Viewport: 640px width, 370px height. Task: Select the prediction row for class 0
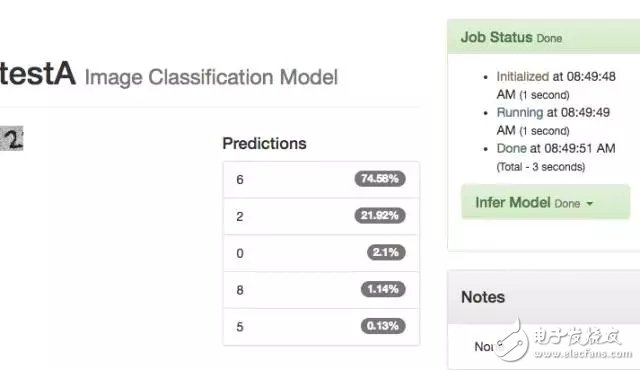pos(321,253)
